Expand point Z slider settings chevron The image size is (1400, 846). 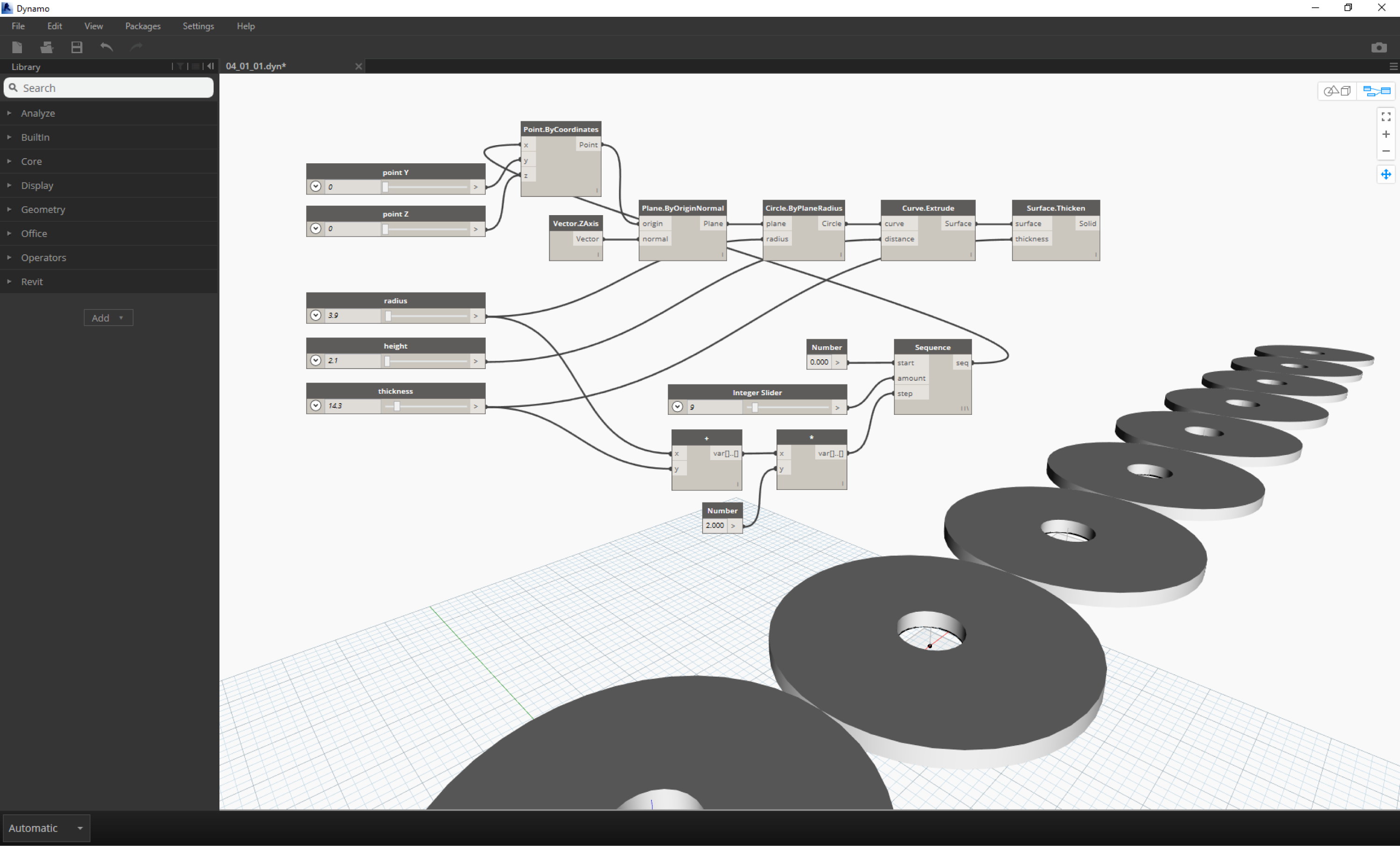click(x=316, y=228)
